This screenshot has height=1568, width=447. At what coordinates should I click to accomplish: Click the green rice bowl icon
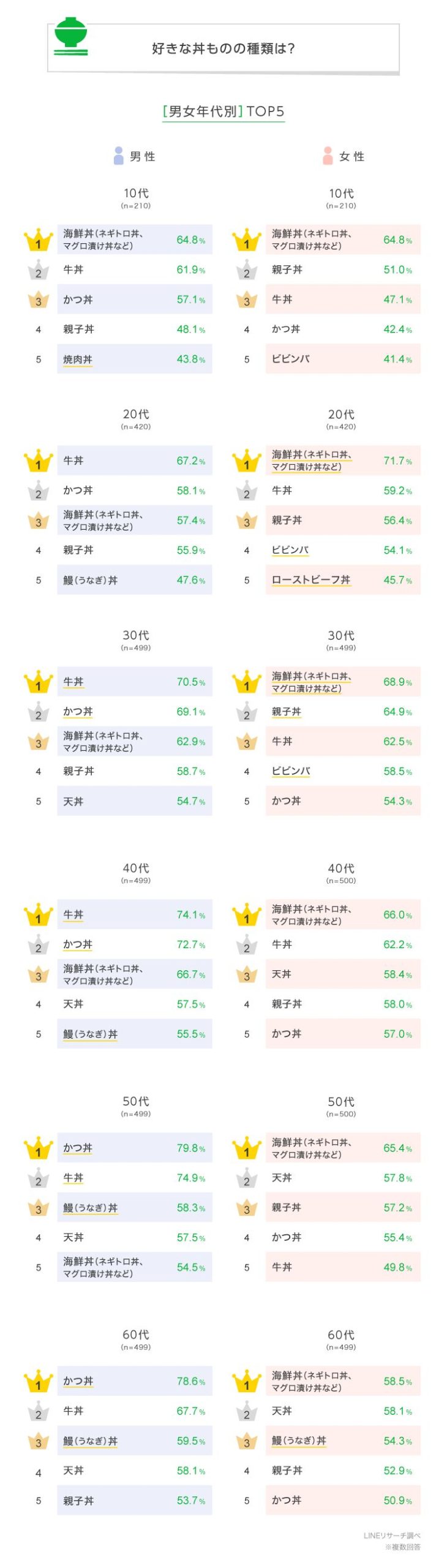click(70, 36)
